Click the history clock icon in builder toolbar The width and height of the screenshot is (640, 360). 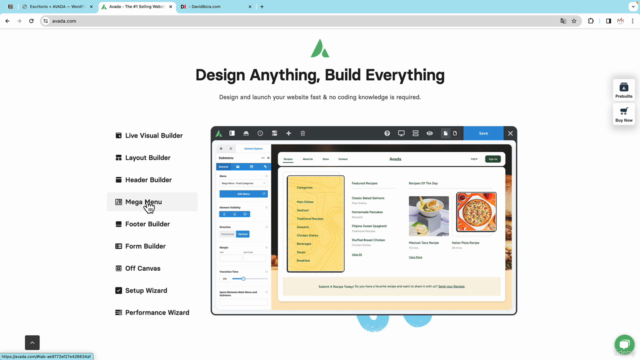tap(260, 133)
